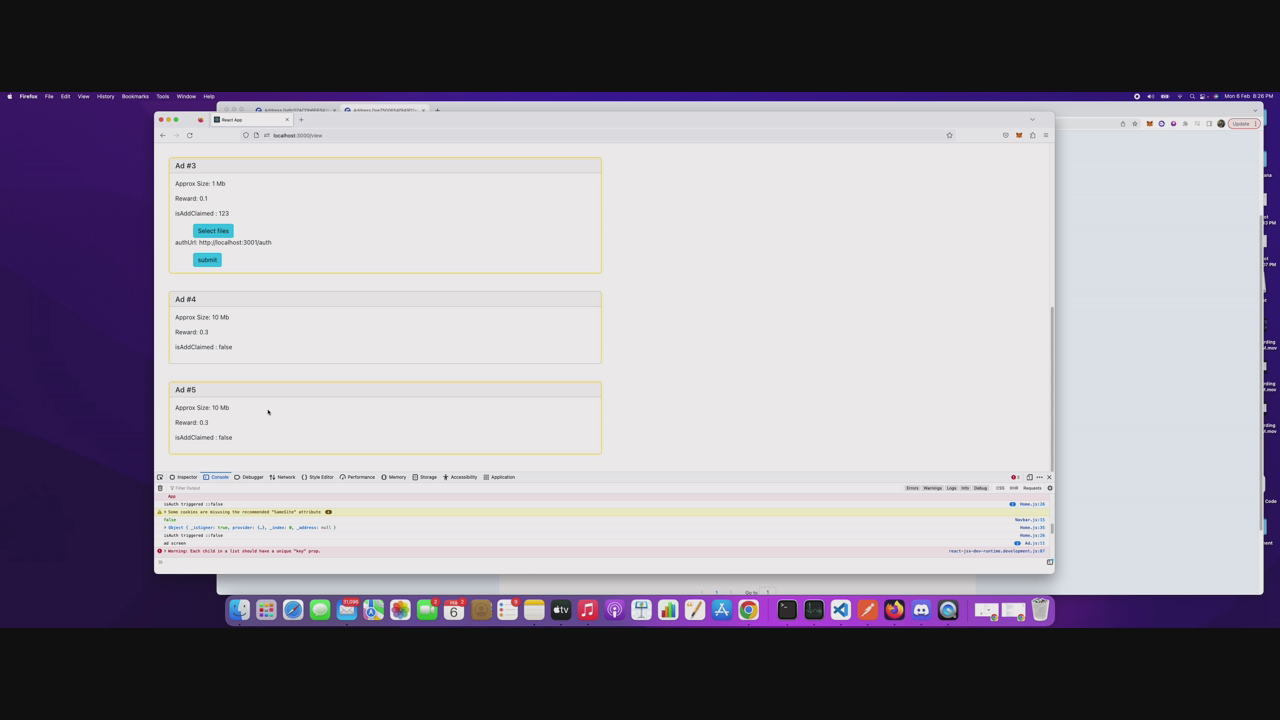Open the Edit menu in the menu bar

coord(66,96)
